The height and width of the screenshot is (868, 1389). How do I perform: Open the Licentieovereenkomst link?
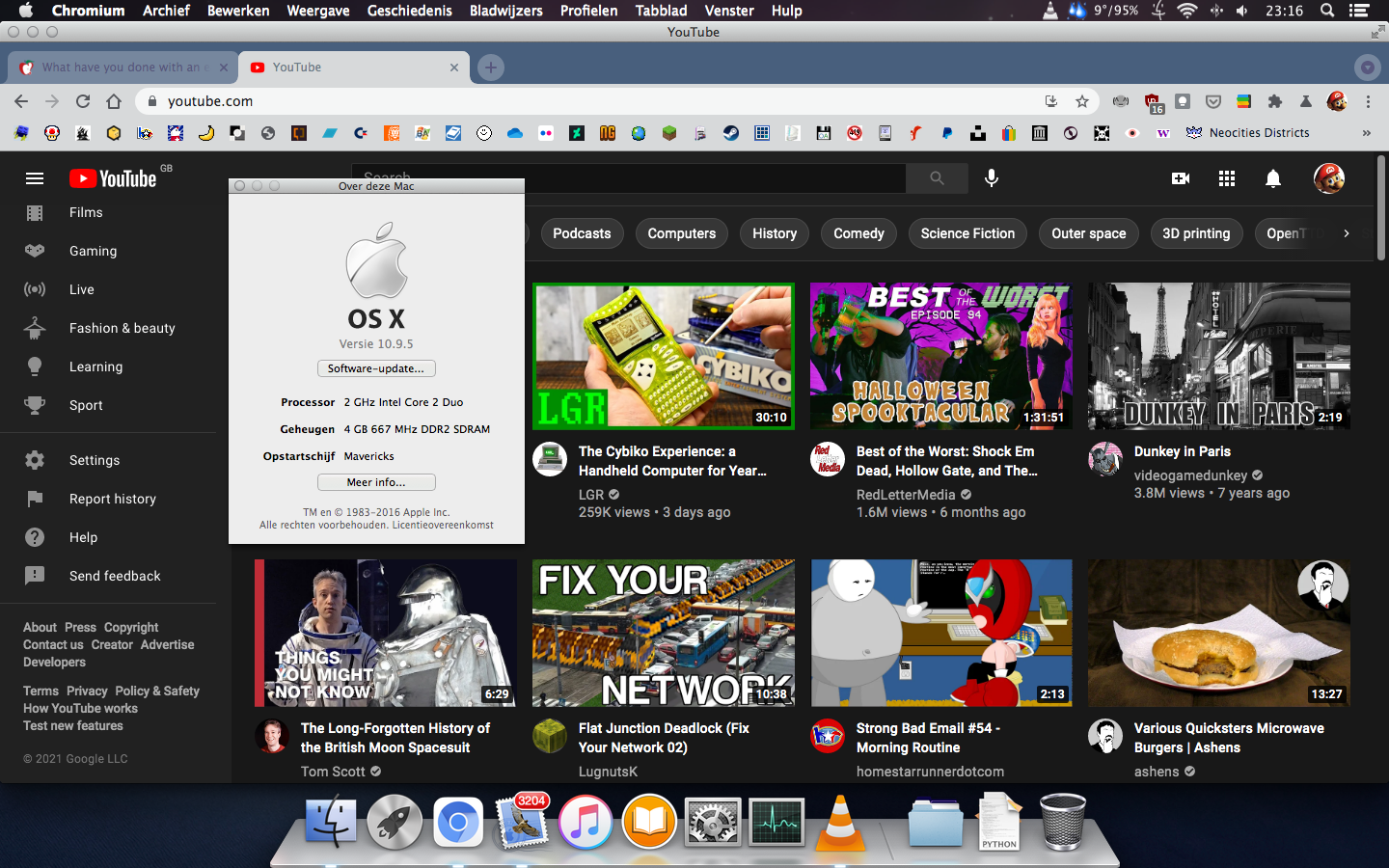[x=443, y=526]
